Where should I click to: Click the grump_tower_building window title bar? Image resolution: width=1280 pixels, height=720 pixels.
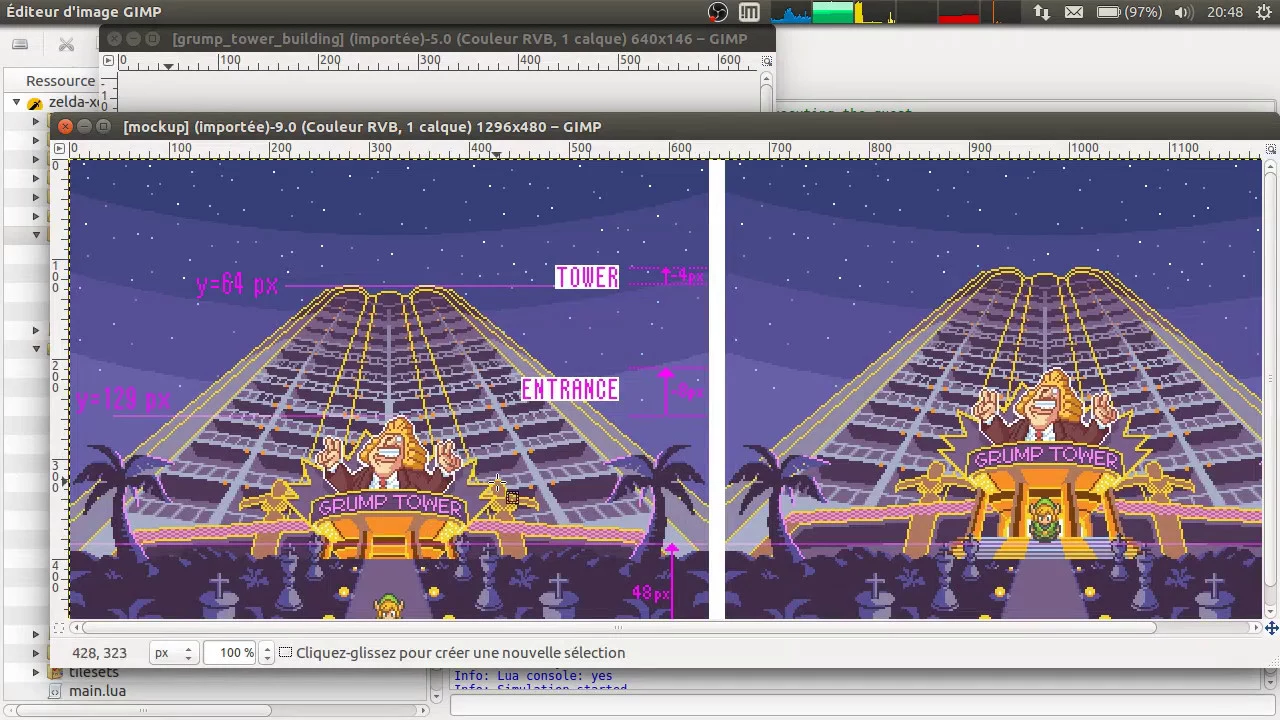pyautogui.click(x=438, y=38)
